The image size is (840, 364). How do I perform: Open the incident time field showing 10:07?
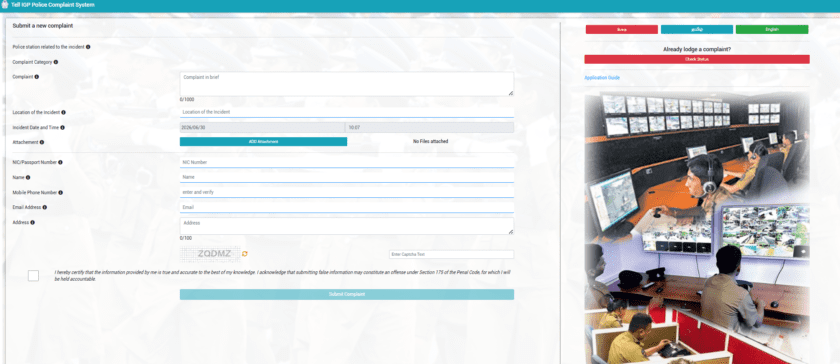tap(430, 128)
